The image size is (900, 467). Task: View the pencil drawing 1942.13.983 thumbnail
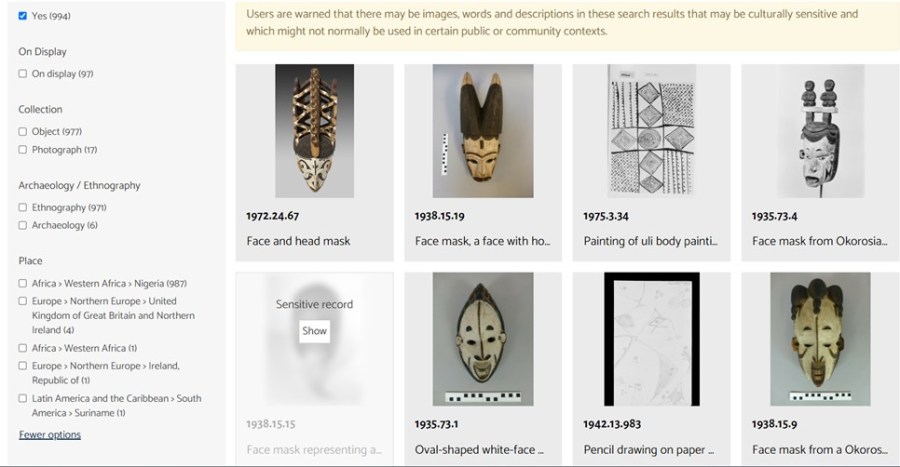click(x=652, y=338)
